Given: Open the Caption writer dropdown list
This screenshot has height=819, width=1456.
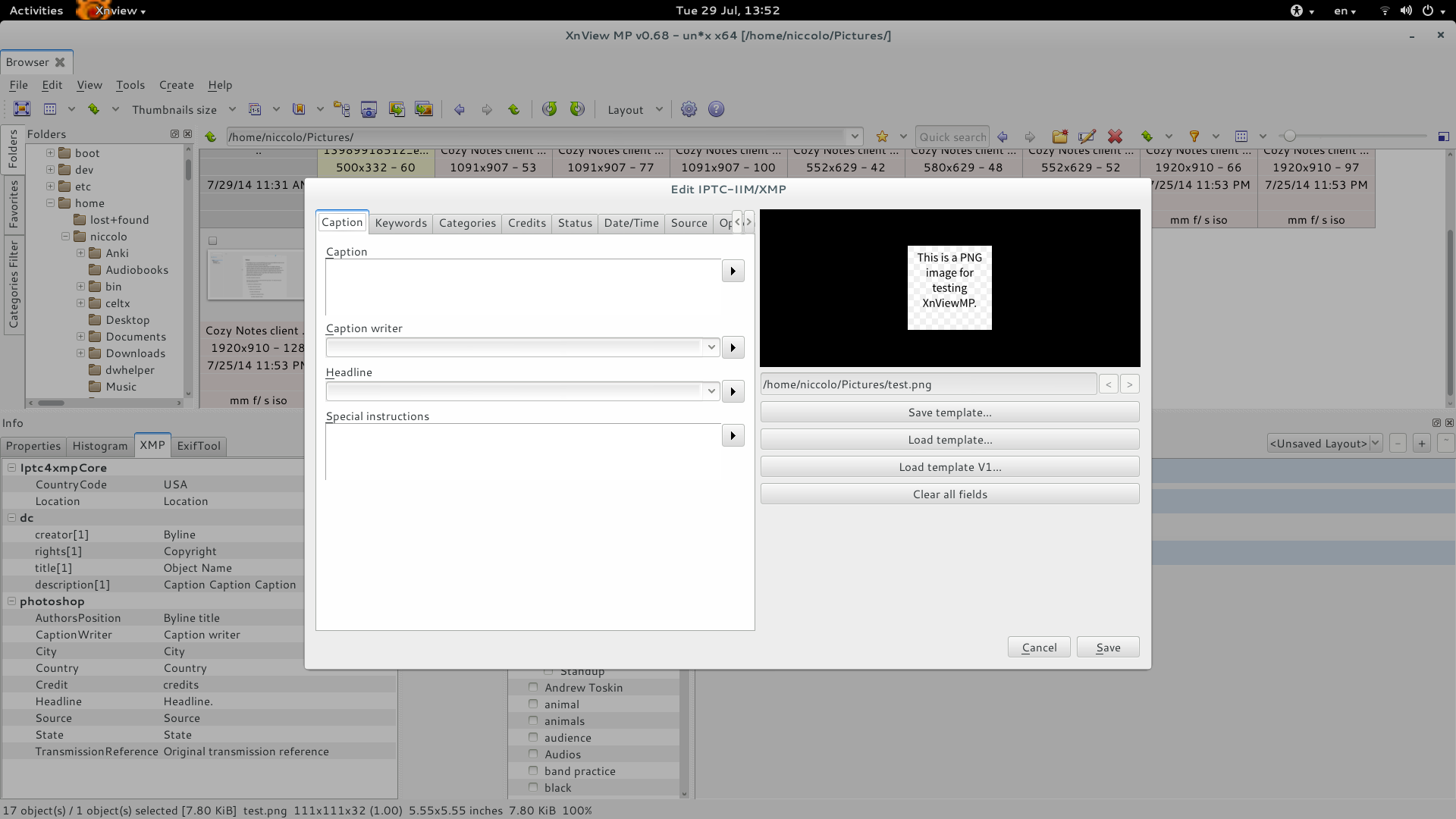Looking at the screenshot, I should 711,347.
